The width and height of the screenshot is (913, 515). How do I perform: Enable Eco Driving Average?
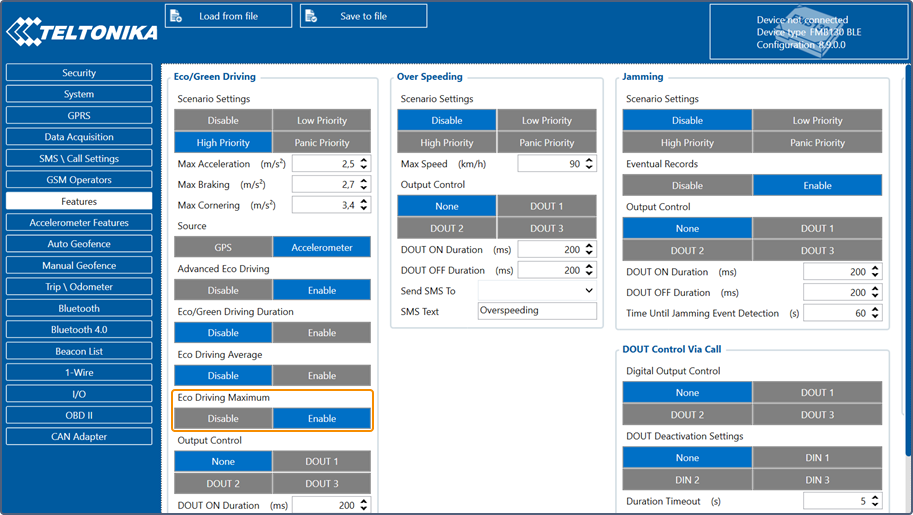point(321,376)
